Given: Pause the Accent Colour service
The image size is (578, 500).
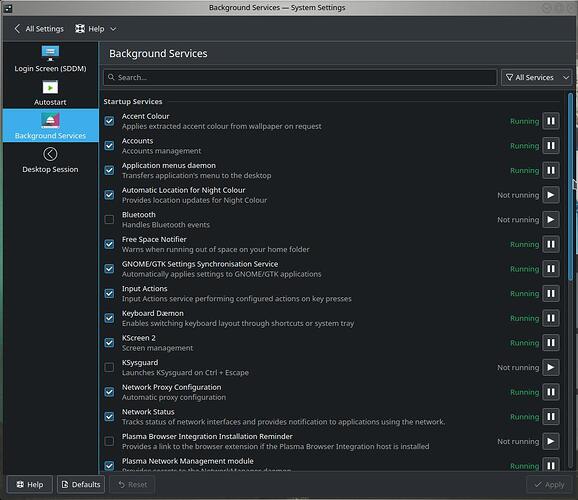Looking at the screenshot, I should pyautogui.click(x=551, y=121).
